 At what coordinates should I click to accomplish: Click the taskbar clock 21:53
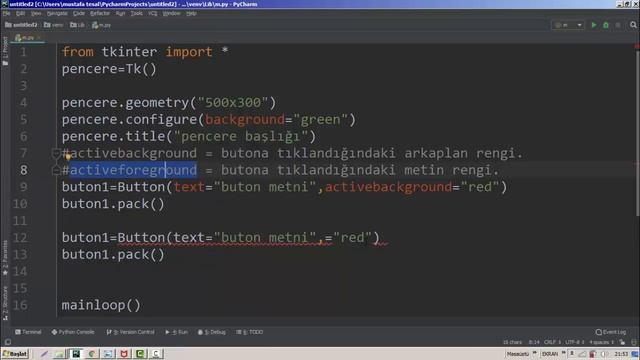click(621, 353)
